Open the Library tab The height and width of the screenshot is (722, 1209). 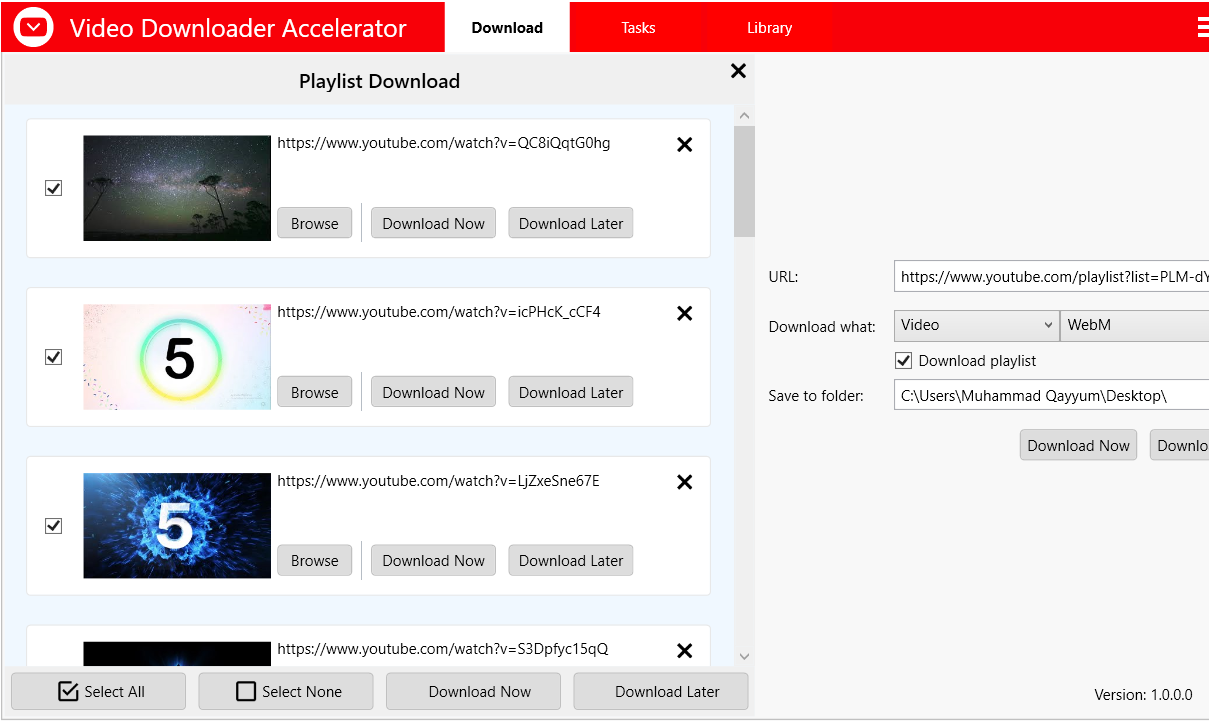coord(769,27)
